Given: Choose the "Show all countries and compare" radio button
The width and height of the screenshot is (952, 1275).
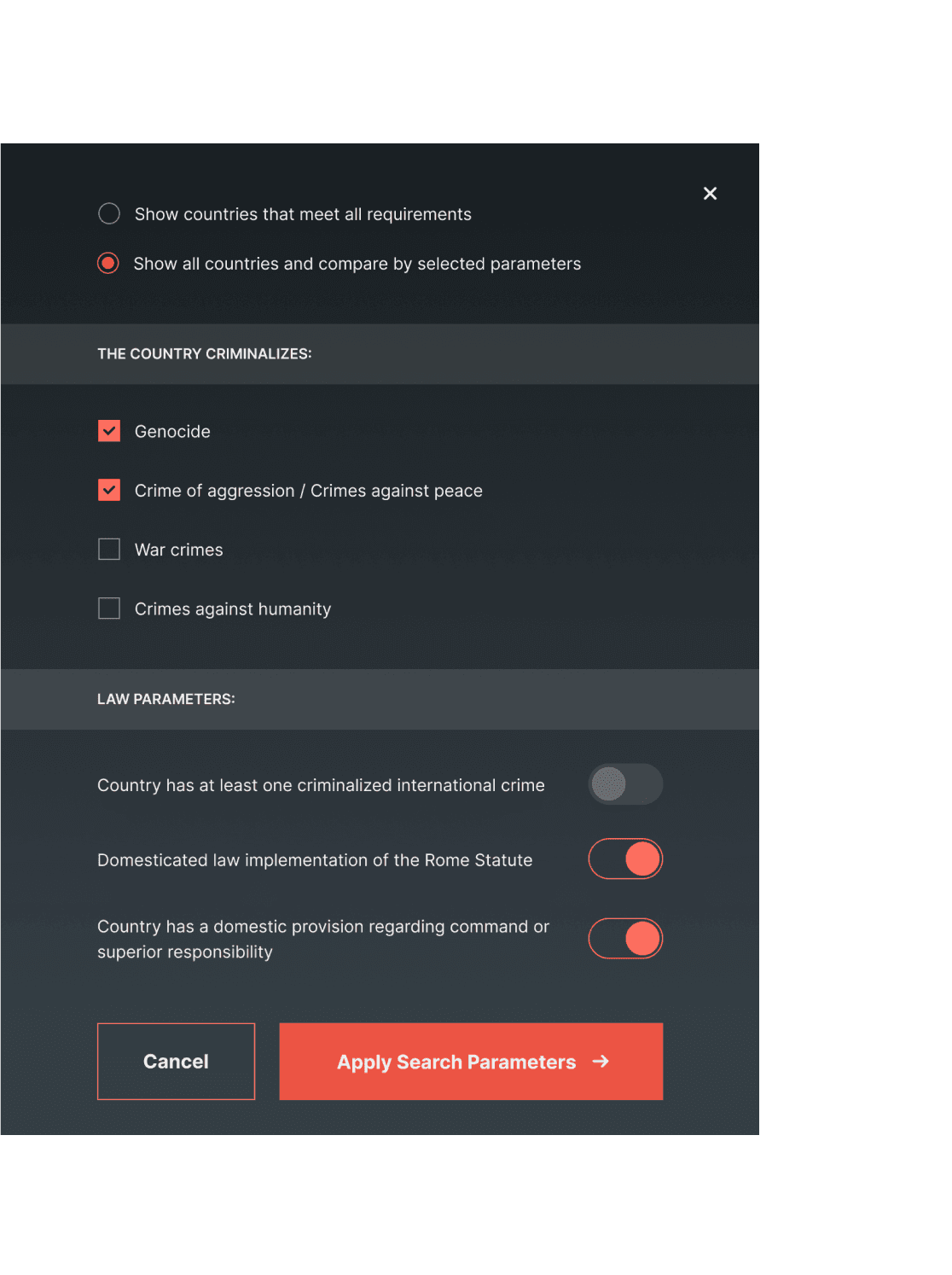Looking at the screenshot, I should (x=108, y=263).
